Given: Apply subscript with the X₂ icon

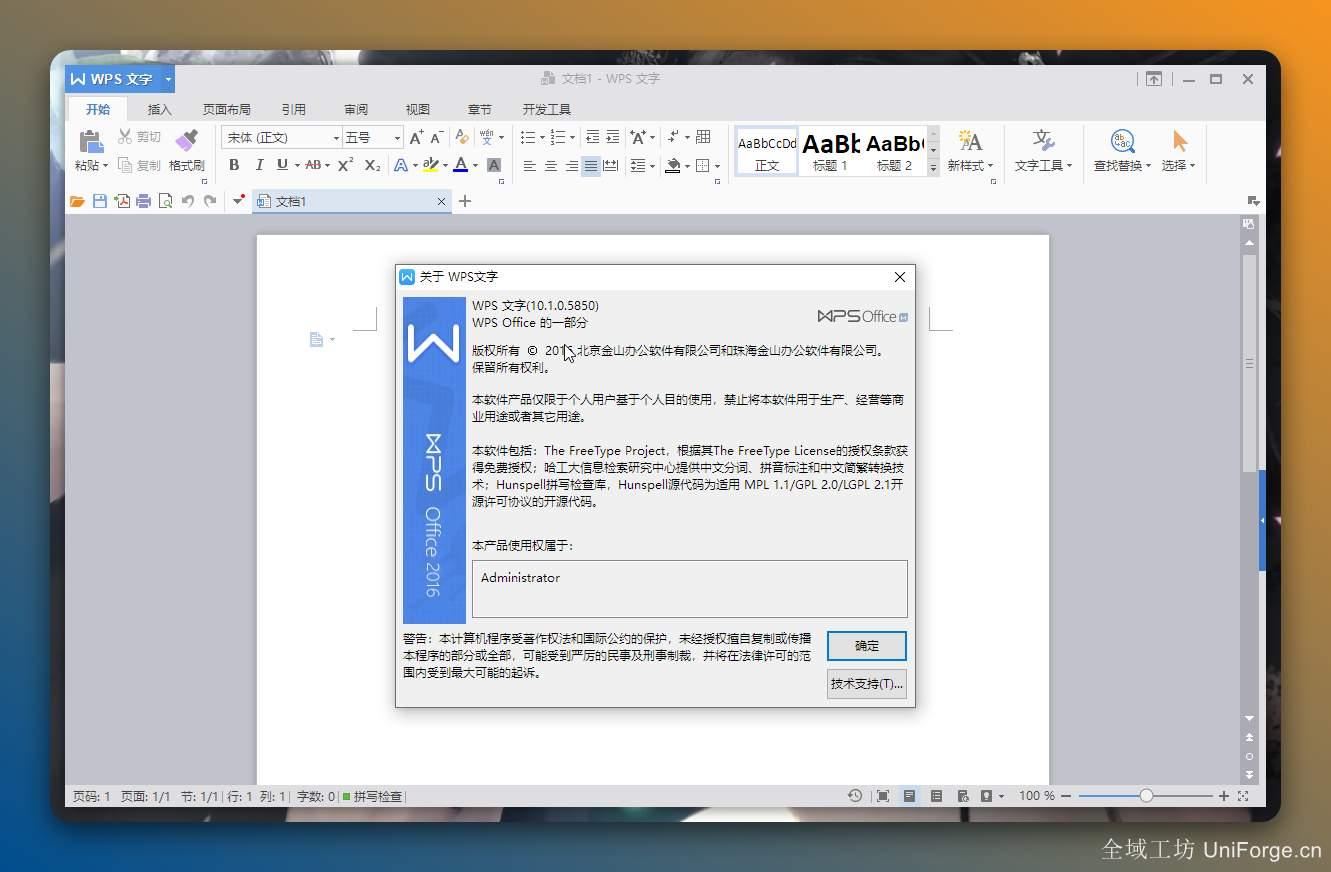Looking at the screenshot, I should (x=372, y=165).
